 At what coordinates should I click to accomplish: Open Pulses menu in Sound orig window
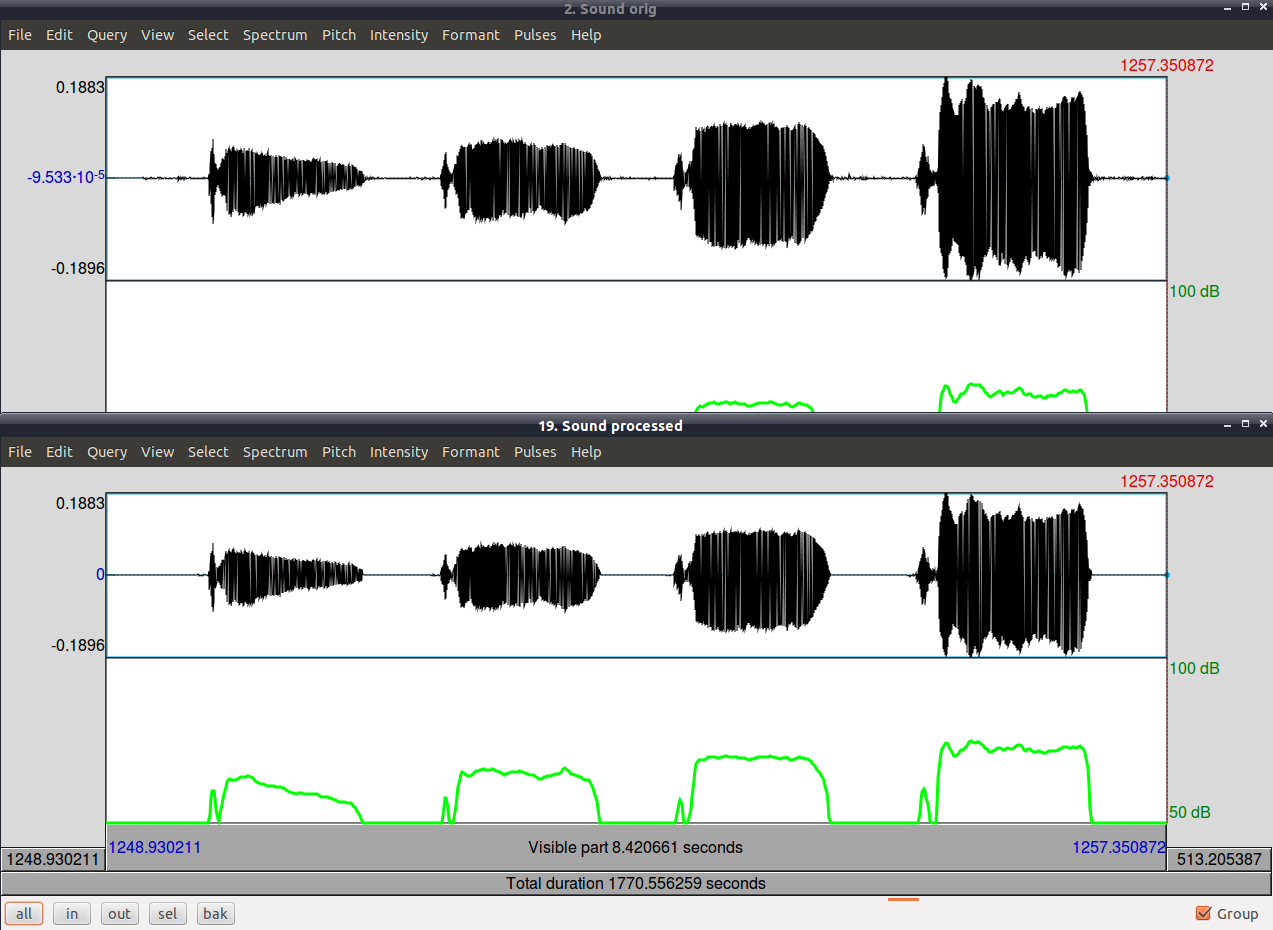click(x=535, y=35)
